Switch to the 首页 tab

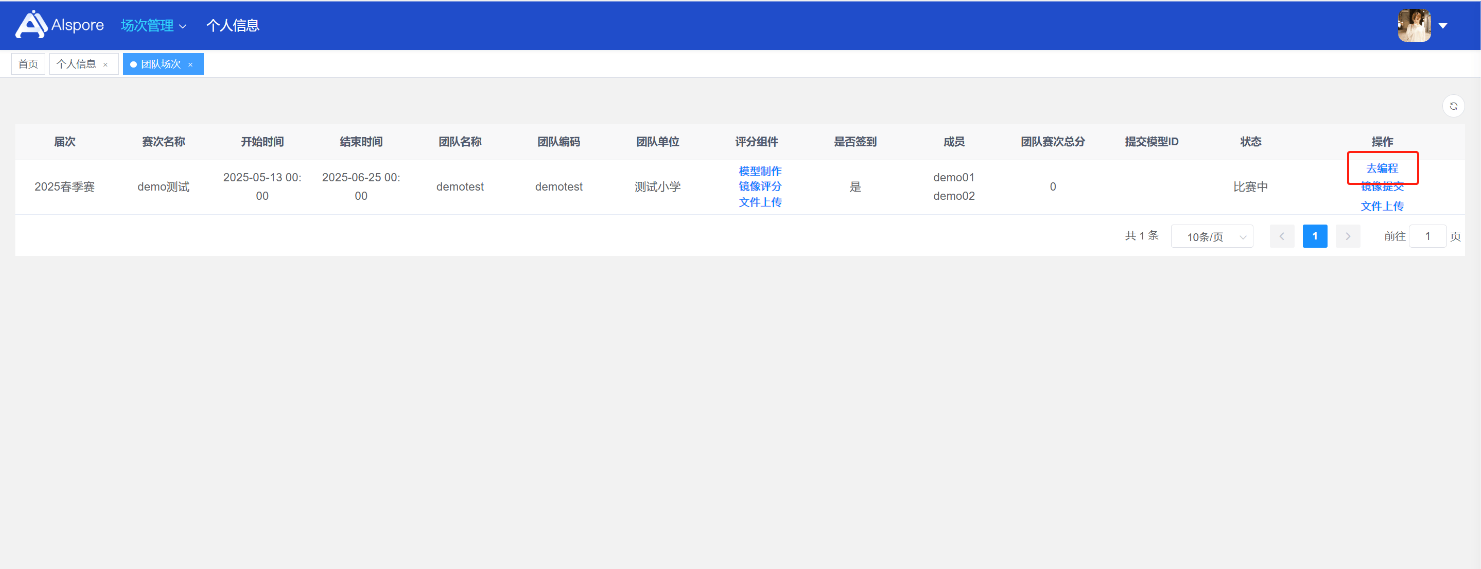29,64
